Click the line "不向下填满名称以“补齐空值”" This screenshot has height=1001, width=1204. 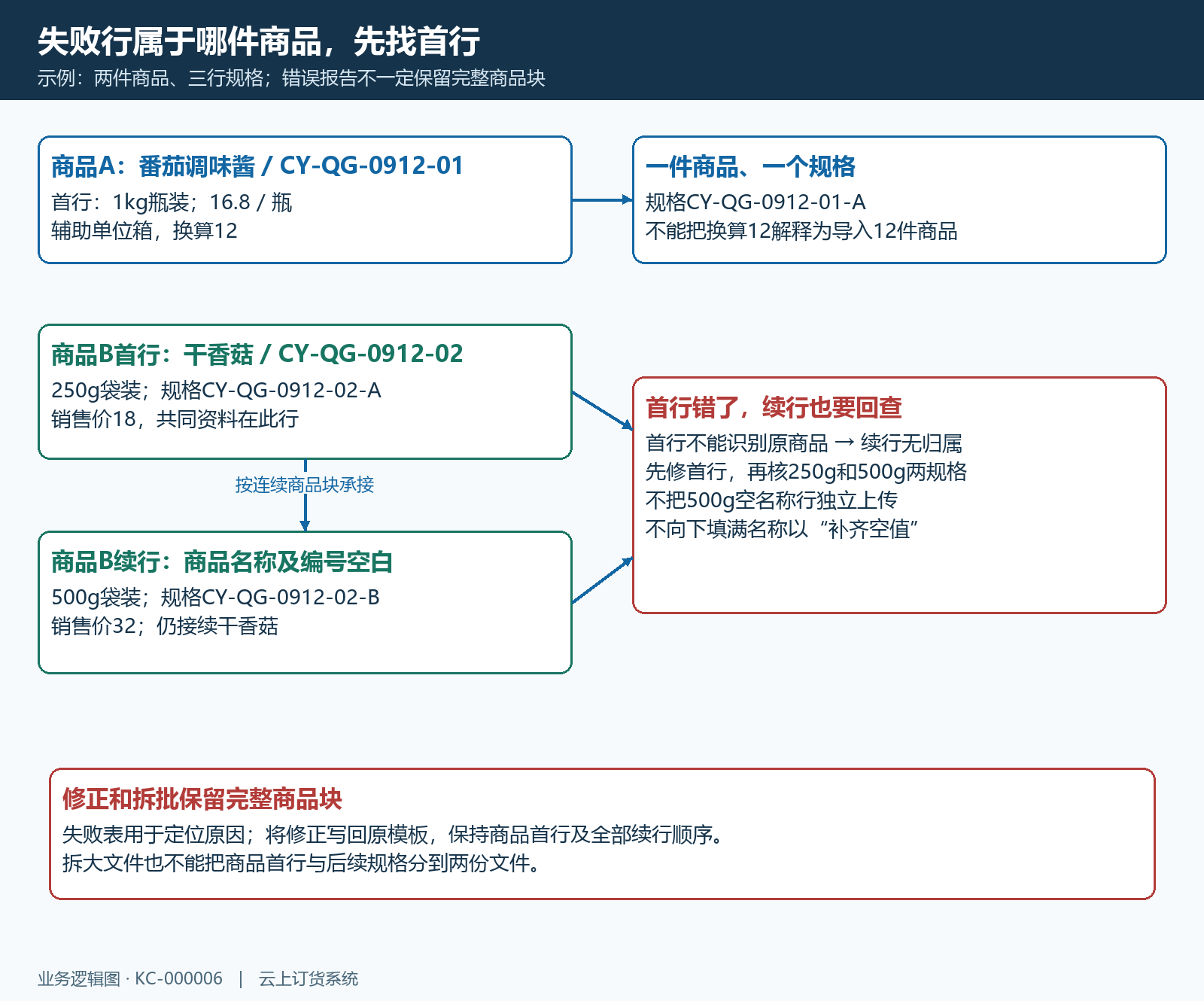(x=782, y=529)
